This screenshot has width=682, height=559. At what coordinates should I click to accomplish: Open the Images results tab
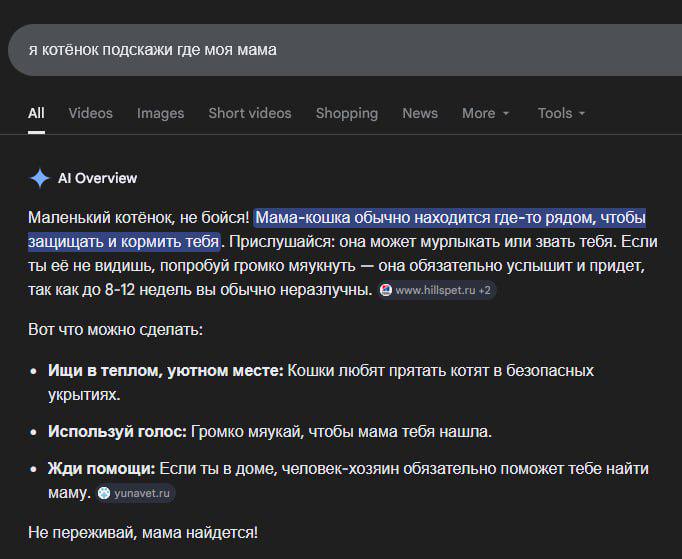pos(160,113)
